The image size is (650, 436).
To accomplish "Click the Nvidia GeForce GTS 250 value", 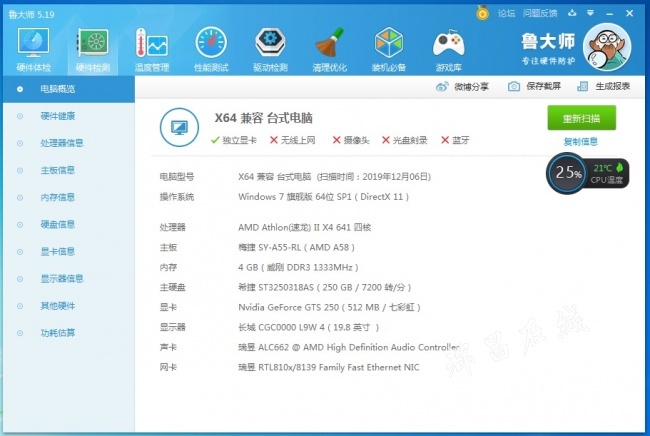I will [x=329, y=307].
